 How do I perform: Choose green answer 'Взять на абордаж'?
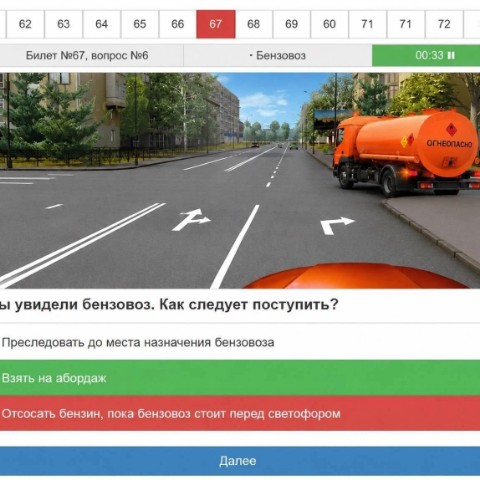tap(240, 378)
